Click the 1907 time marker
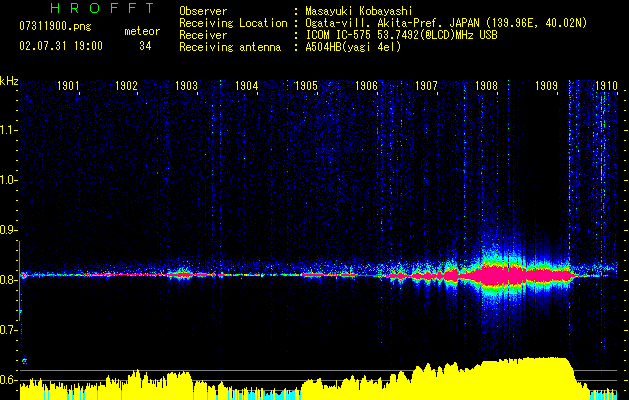The width and height of the screenshot is (629, 400). (426, 85)
